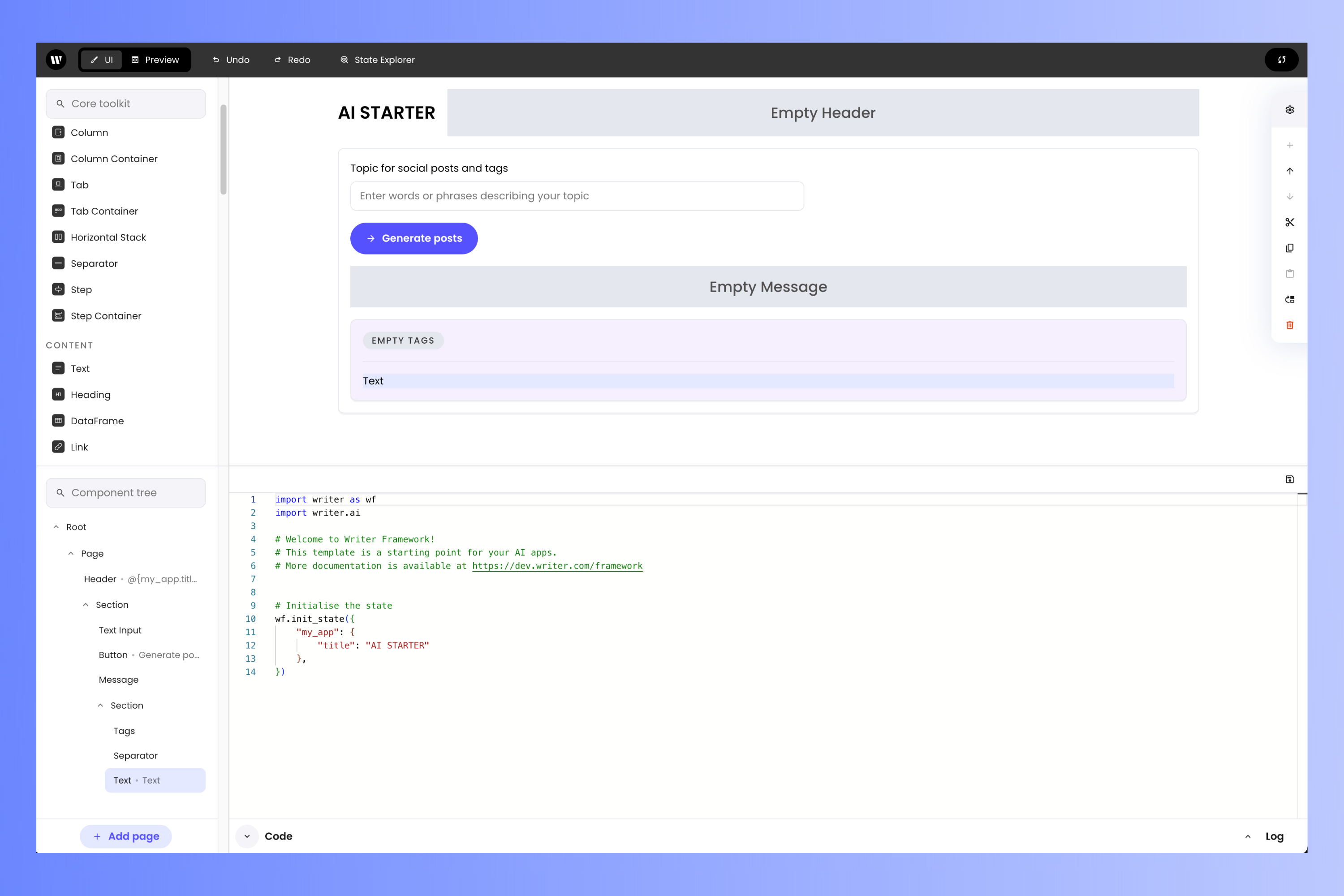
Task: Select the Tab component icon
Action: click(x=58, y=185)
